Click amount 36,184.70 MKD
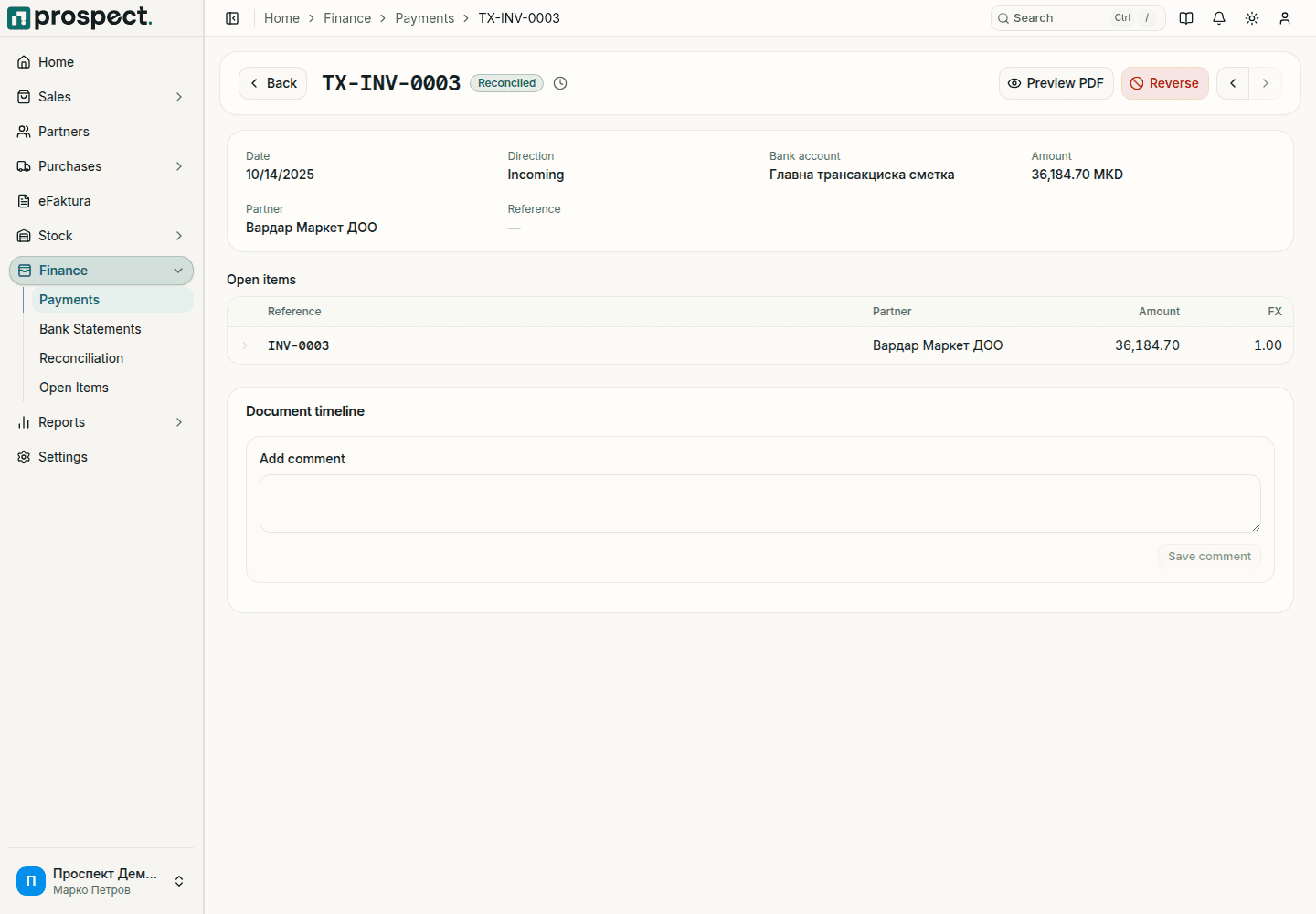The image size is (1316, 914). [x=1077, y=175]
